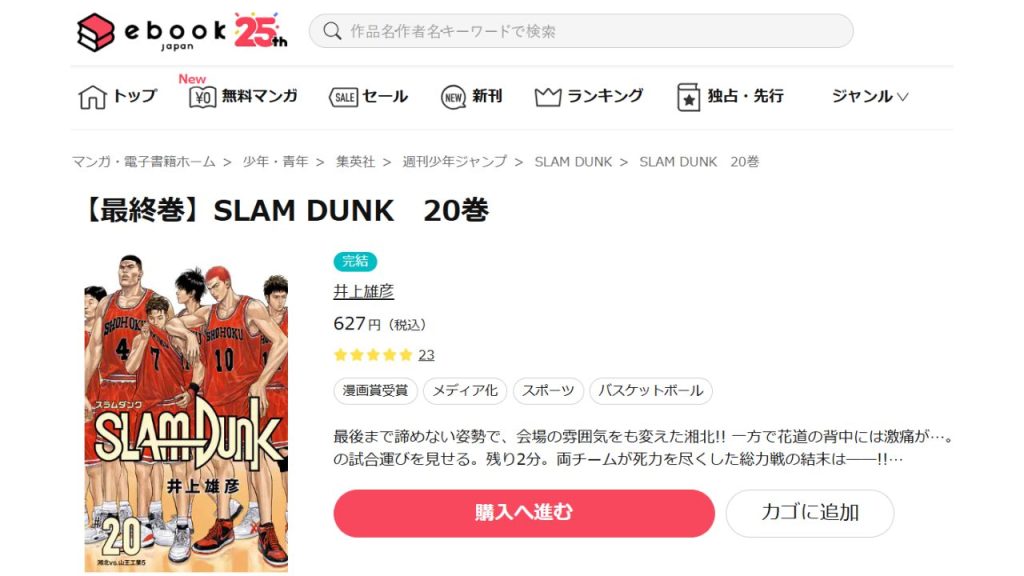Select 少年・青年 breadcrumb link

point(276,162)
